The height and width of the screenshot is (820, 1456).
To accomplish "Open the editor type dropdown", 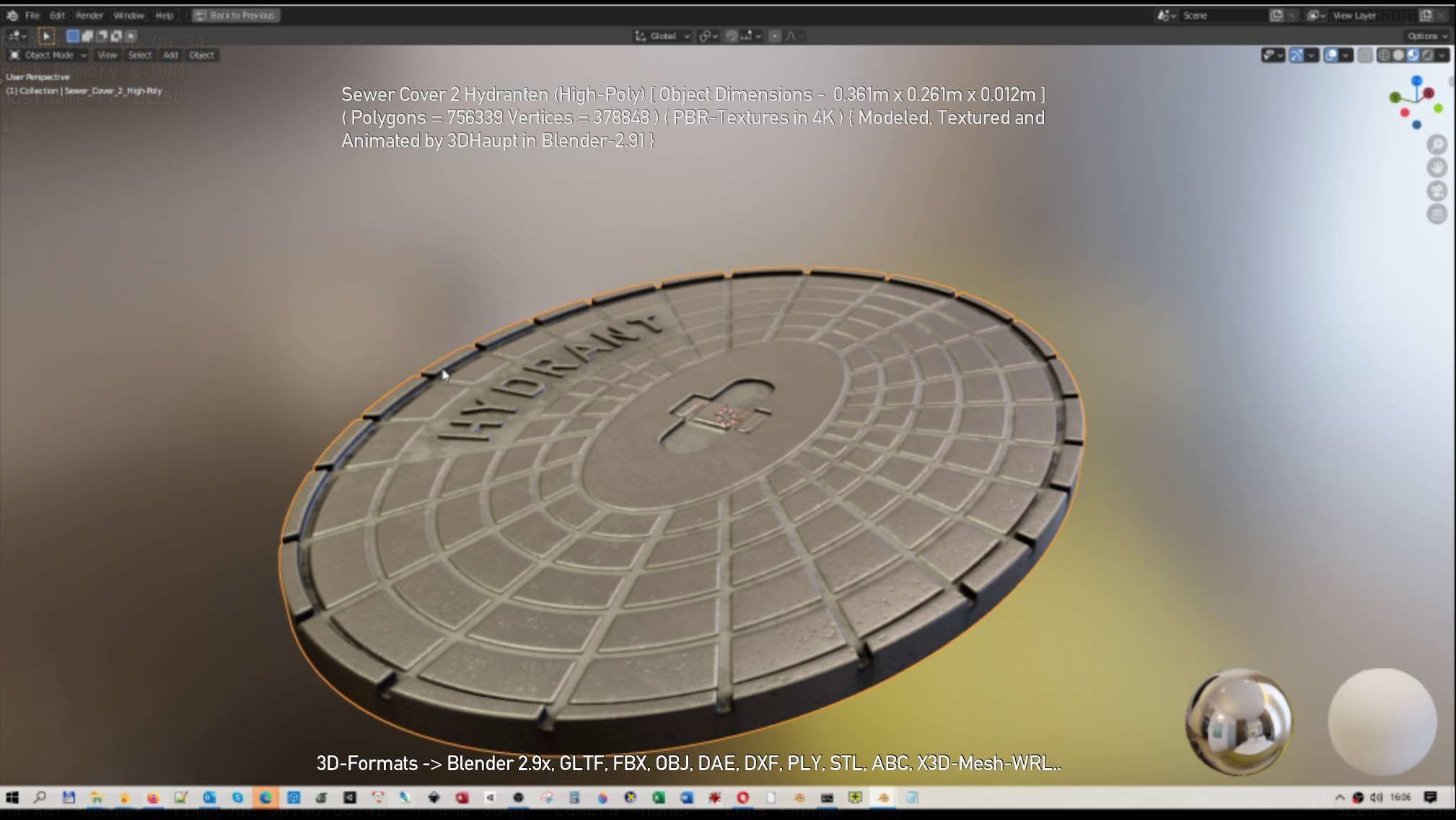I will 17,35.
